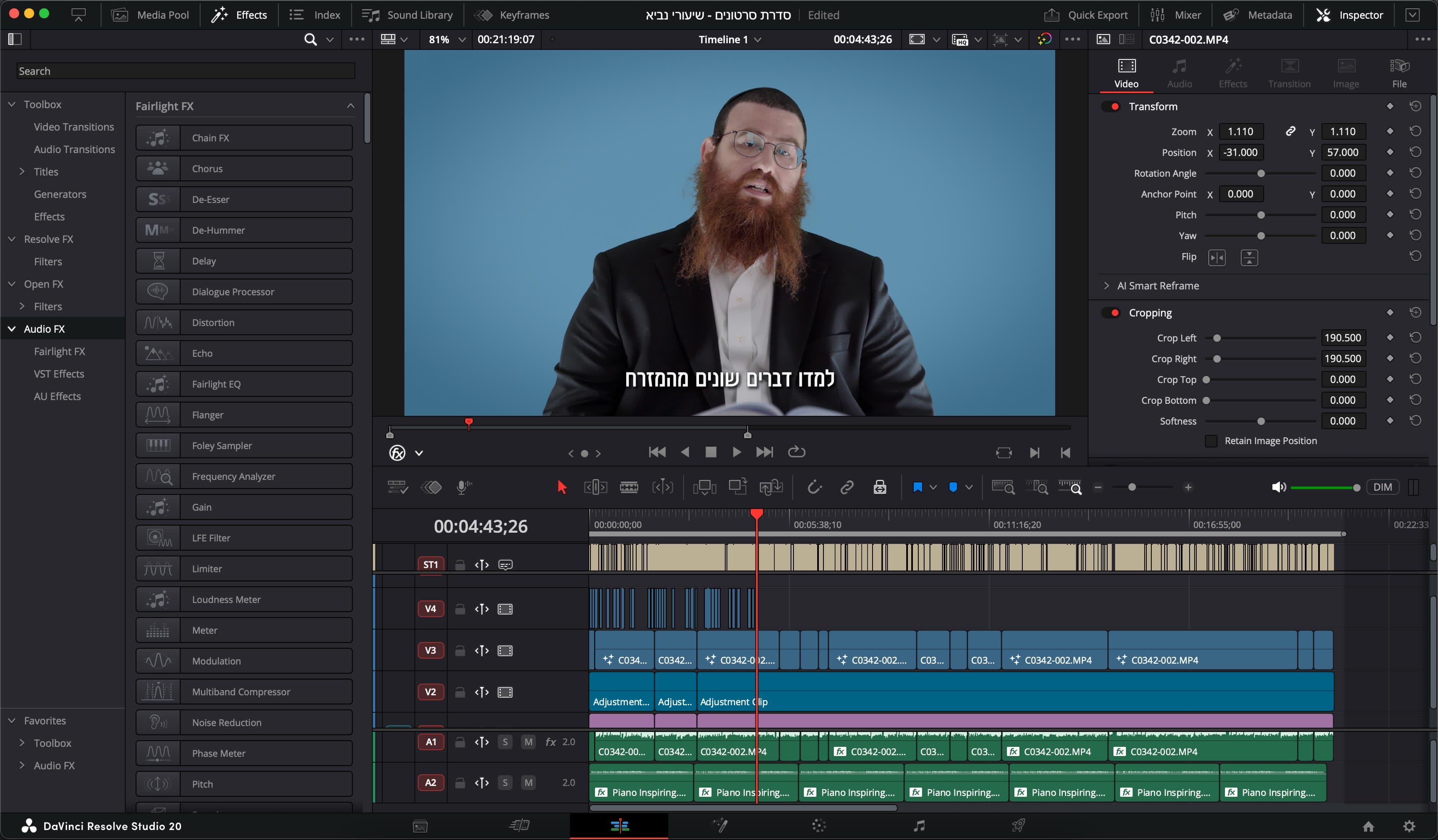
Task: Expand the AI Smart Reframe section
Action: [x=1106, y=286]
